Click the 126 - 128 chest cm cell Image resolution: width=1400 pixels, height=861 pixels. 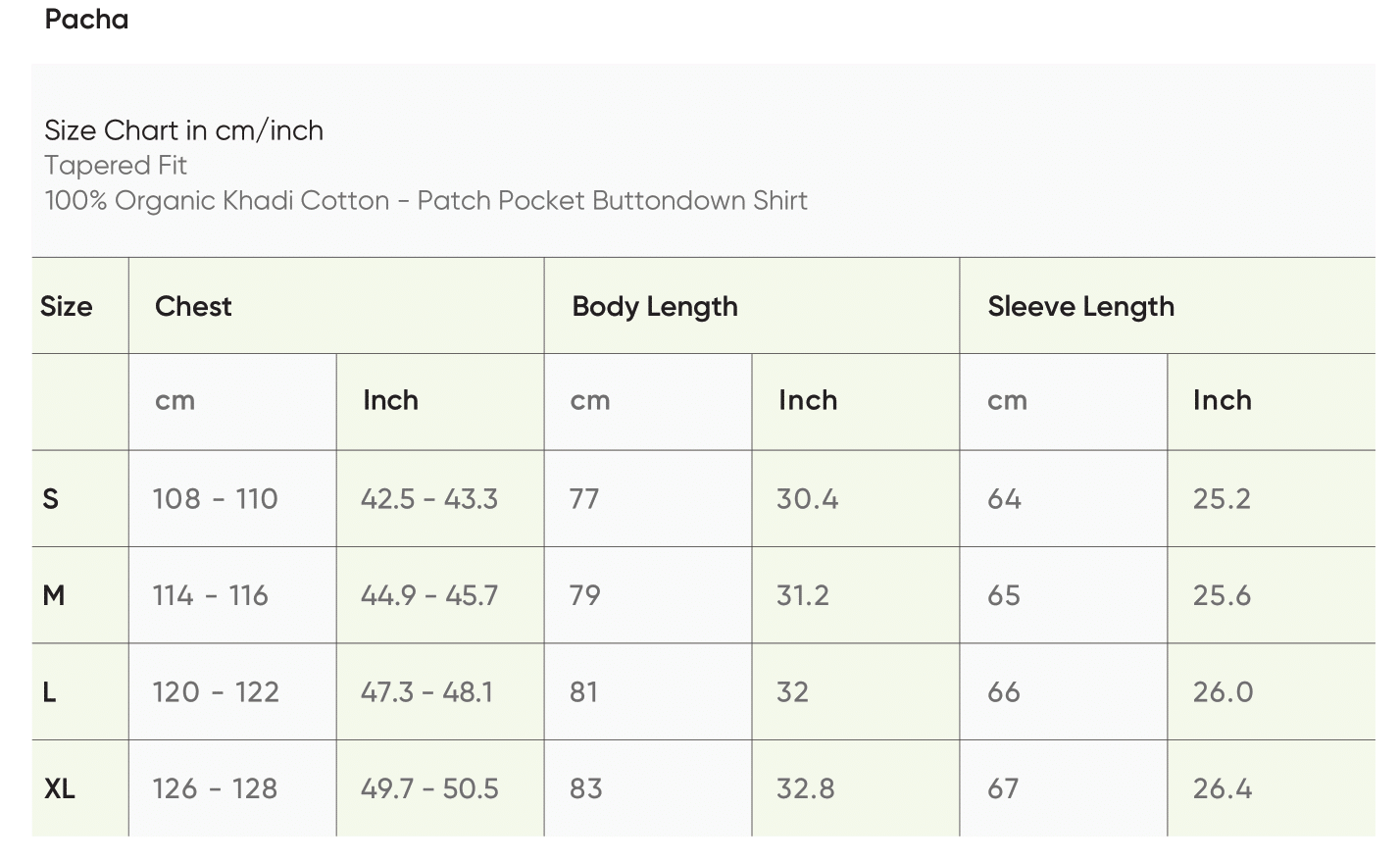[x=215, y=788]
